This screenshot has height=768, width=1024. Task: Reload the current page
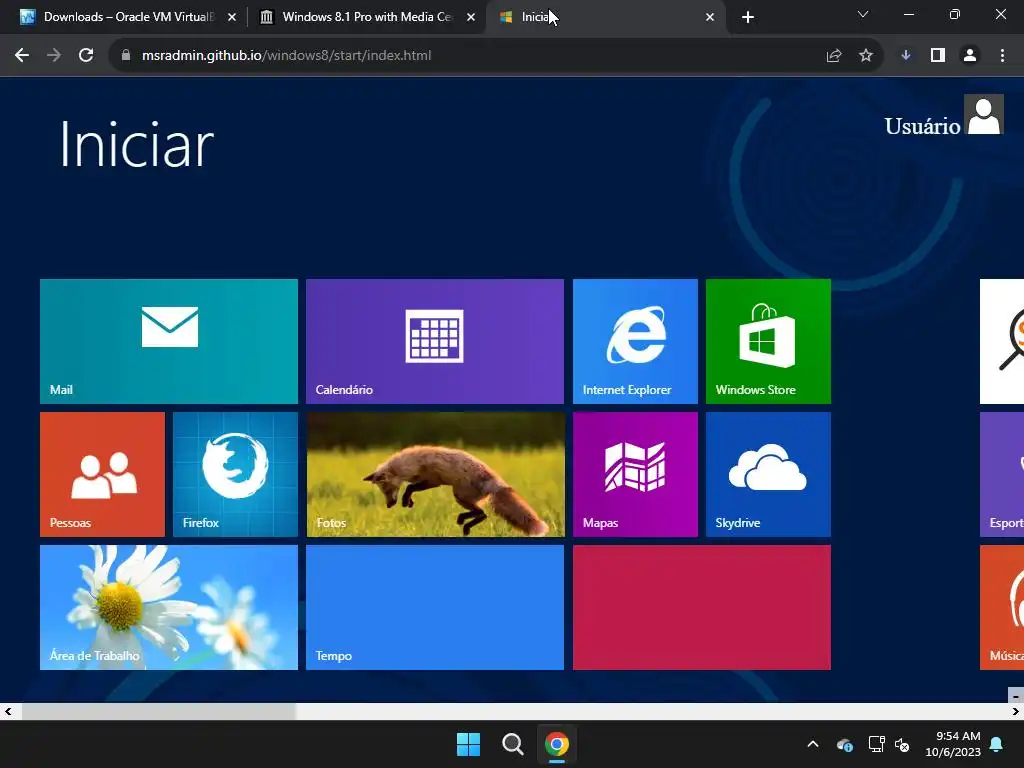[x=86, y=56]
